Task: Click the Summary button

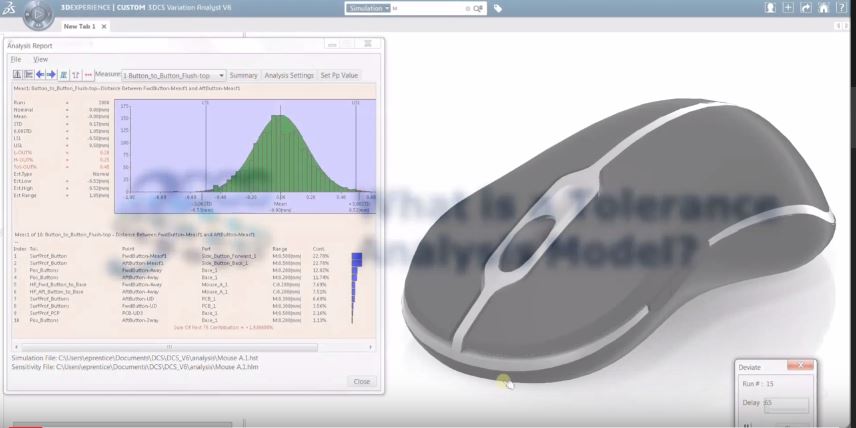Action: tap(243, 75)
